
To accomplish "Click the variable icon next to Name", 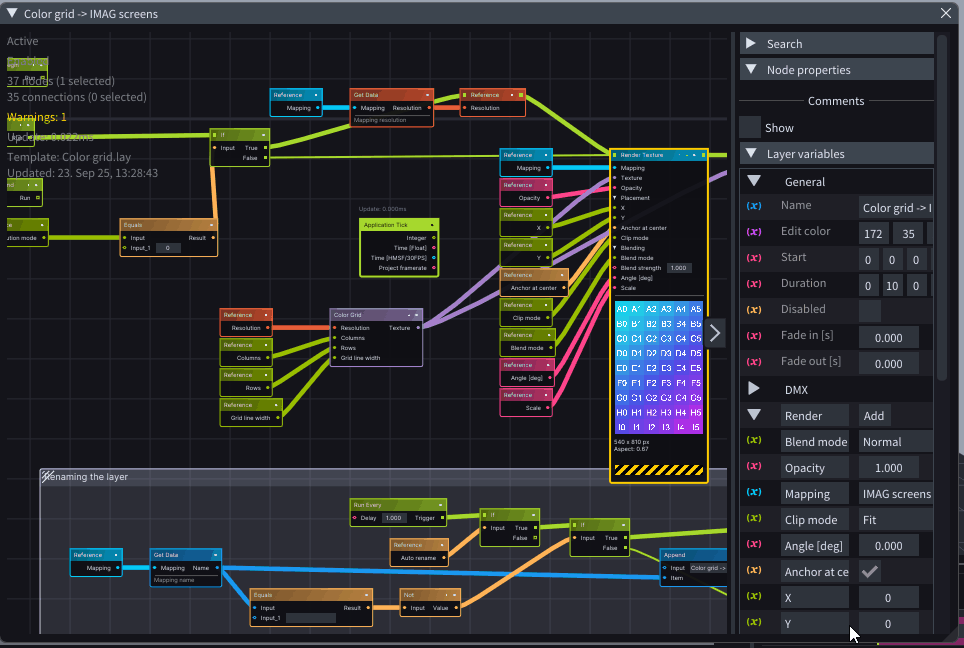I will (x=754, y=206).
